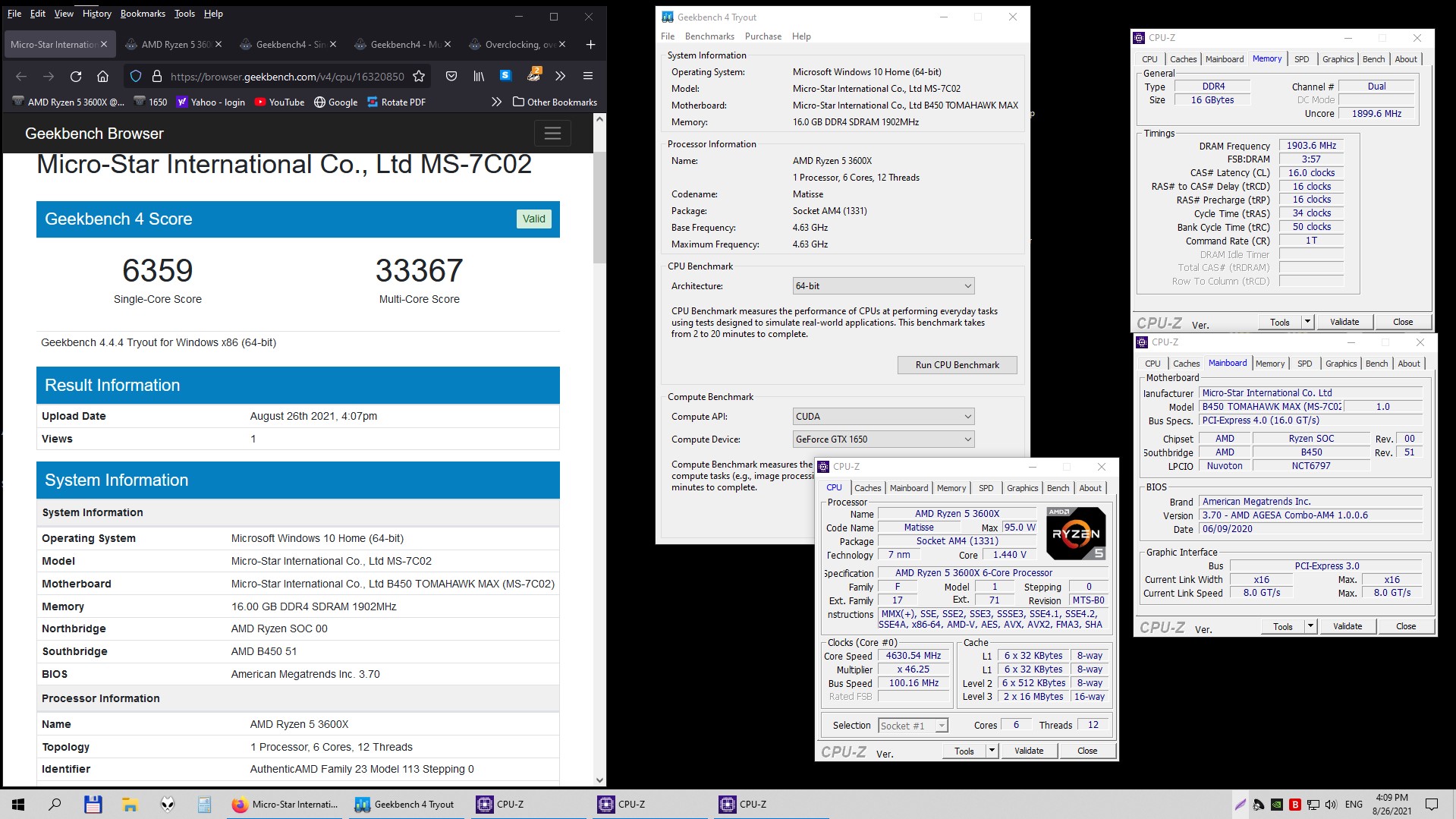Open Tools dropdown arrow in CPU-Z Memory window
1456x819 pixels.
tap(1307, 322)
